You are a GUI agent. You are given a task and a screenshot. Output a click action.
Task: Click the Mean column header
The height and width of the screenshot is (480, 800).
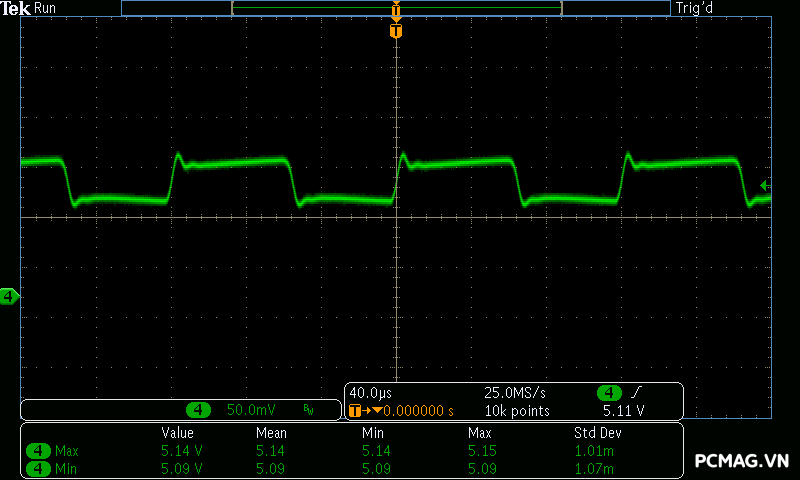(271, 433)
